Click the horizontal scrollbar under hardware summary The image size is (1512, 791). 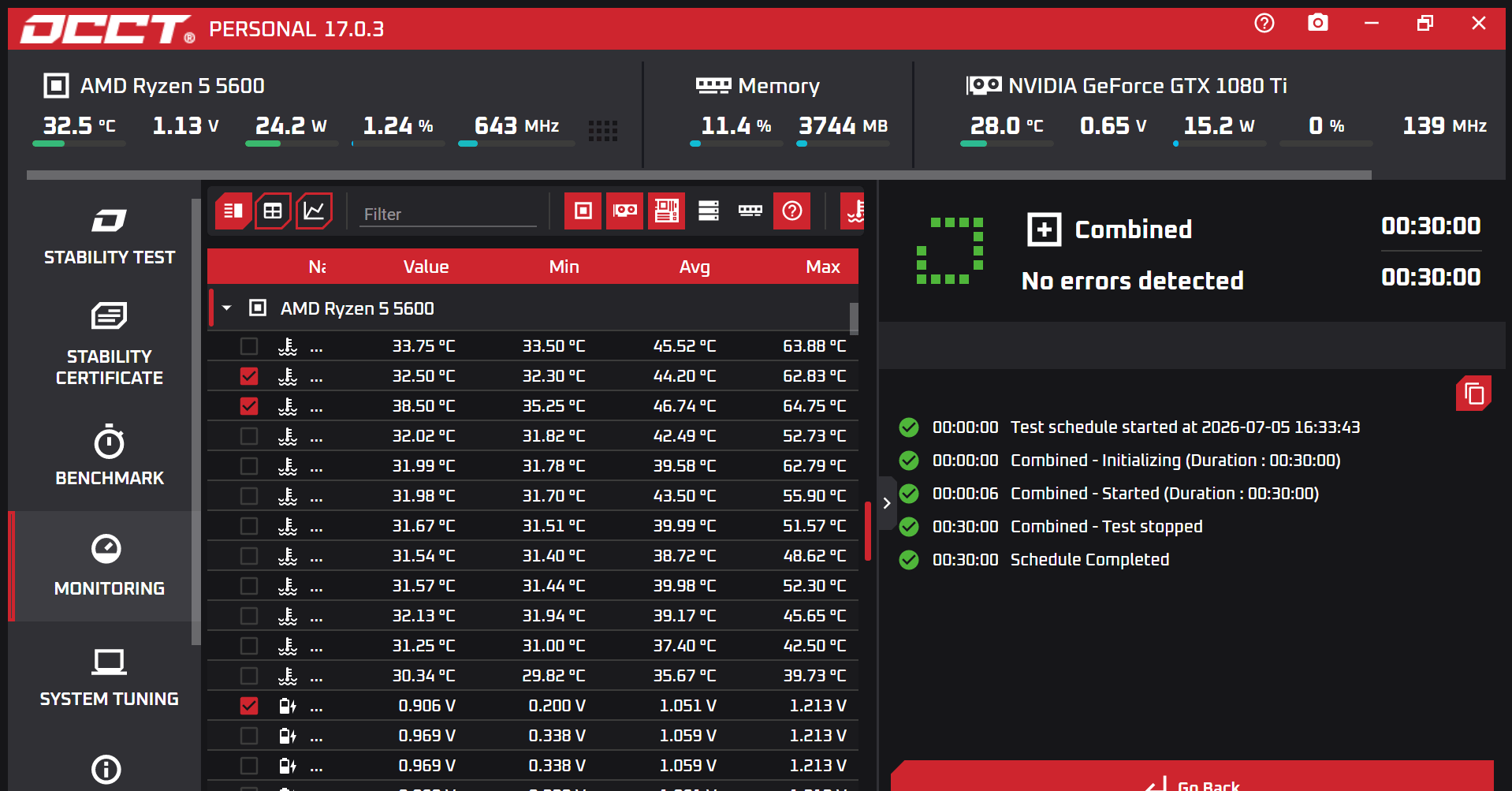coord(698,175)
